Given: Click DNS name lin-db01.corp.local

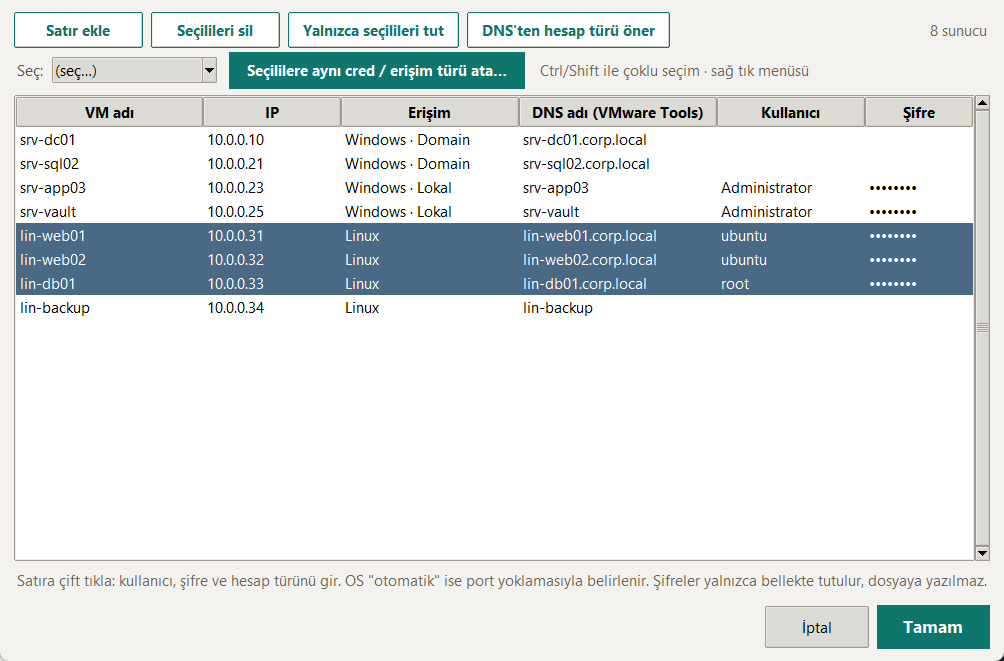Looking at the screenshot, I should click(x=585, y=284).
